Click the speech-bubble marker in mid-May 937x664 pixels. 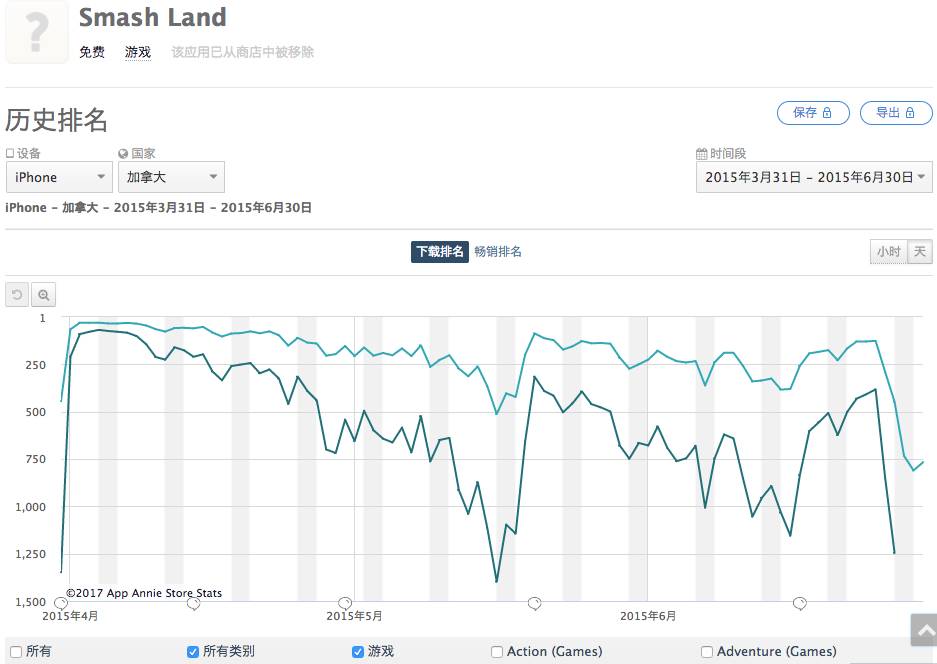pos(534,603)
